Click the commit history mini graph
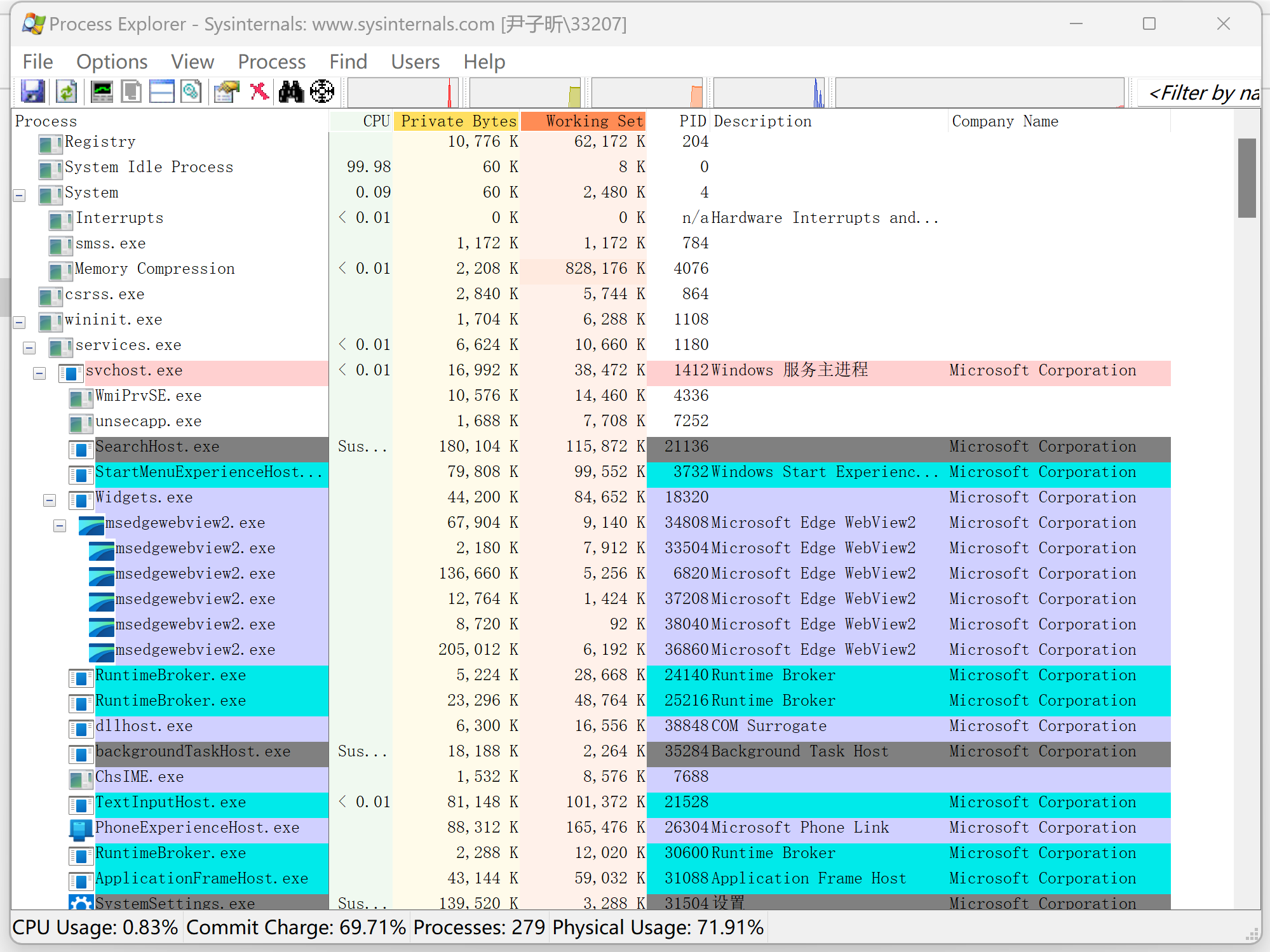This screenshot has width=1270, height=952. [x=525, y=93]
